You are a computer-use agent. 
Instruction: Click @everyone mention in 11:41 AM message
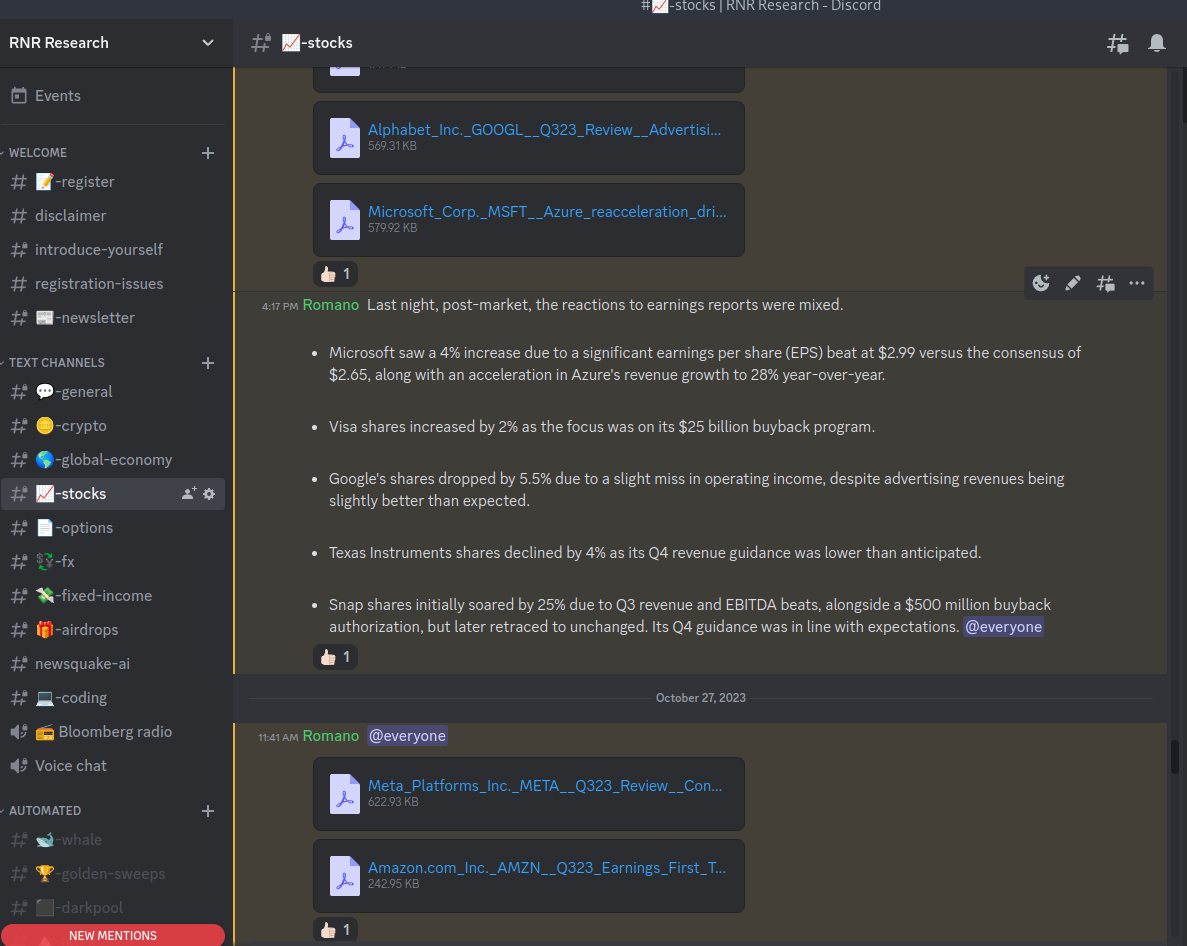click(x=407, y=736)
